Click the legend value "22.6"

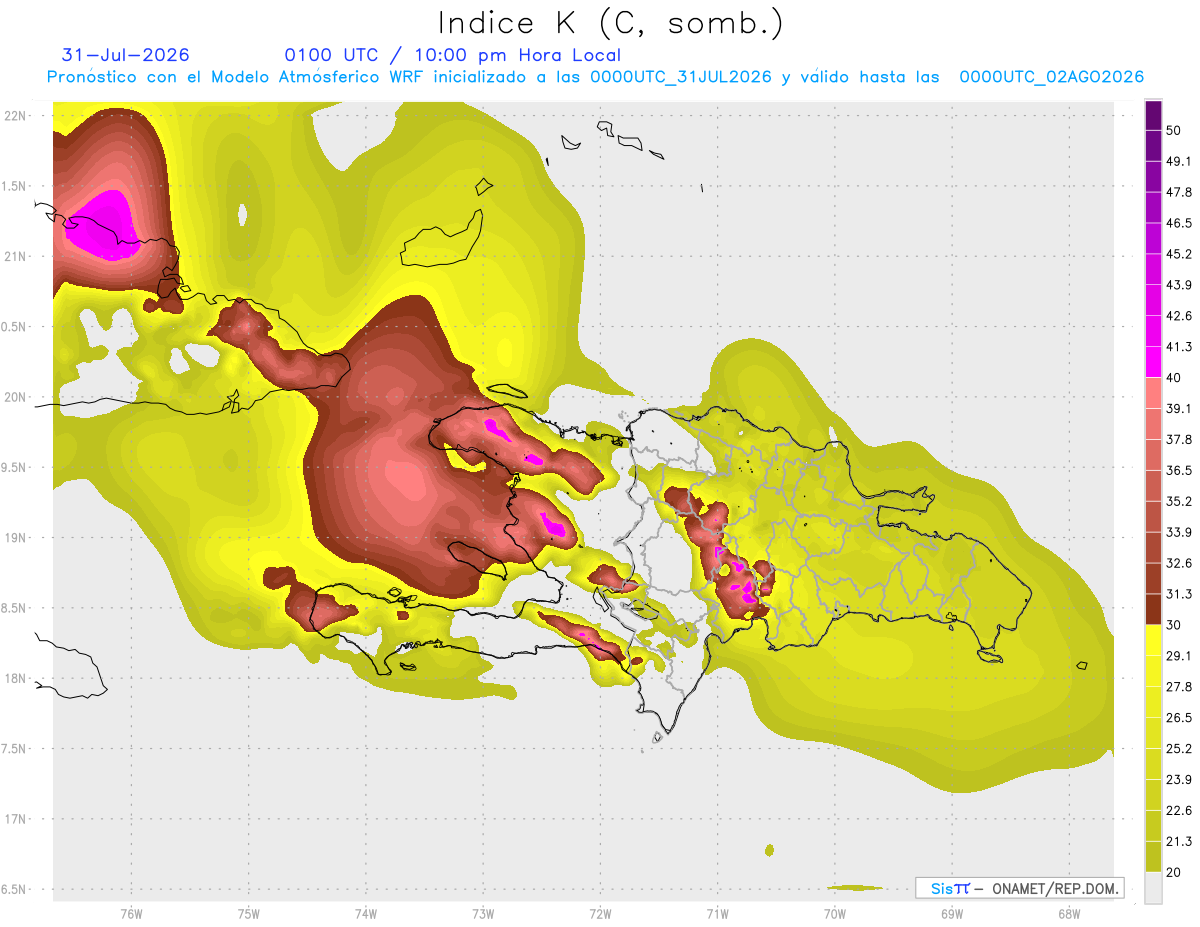tap(1179, 810)
